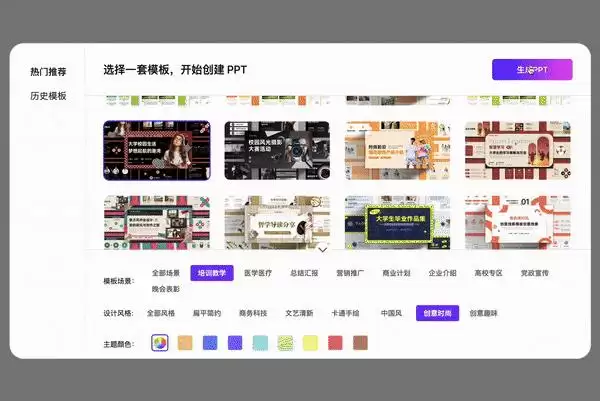Choose the 全部场景 scene filter
Screen dimensions: 600x401
click(166, 273)
